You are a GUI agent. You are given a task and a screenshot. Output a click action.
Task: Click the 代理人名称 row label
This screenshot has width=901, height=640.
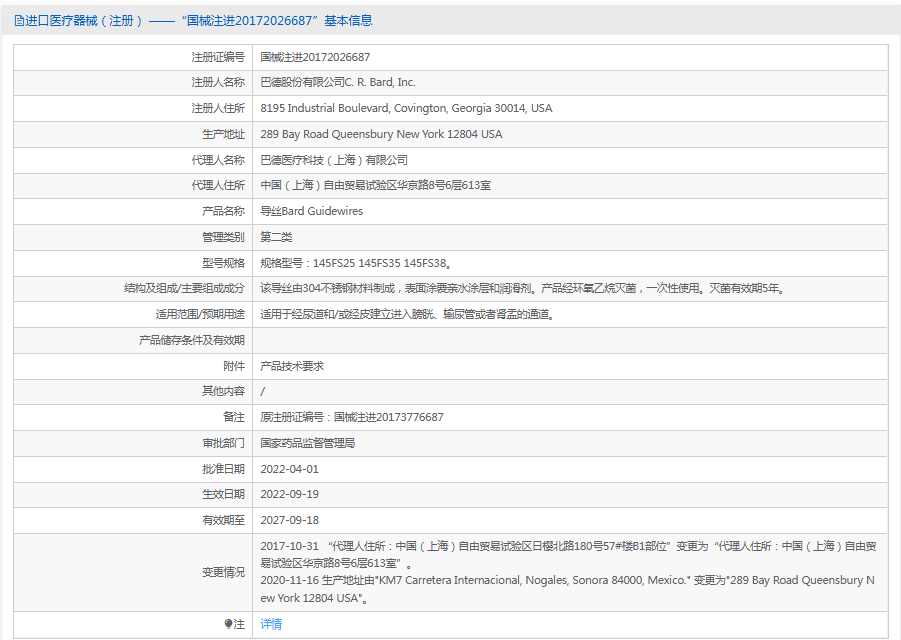(218, 160)
